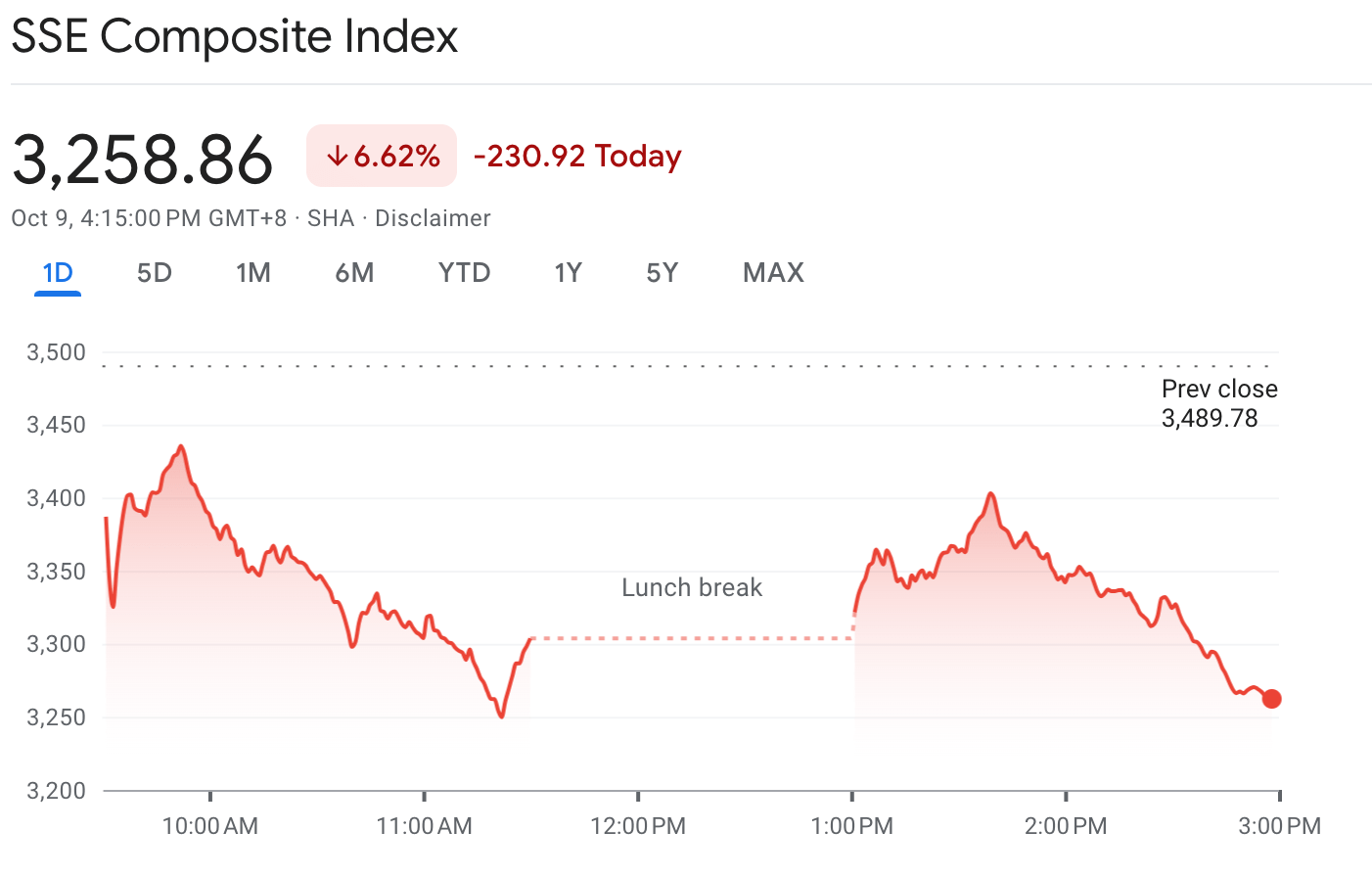This screenshot has width=1372, height=877.
Task: Switch to the 1Y chart view
Action: [x=568, y=273]
